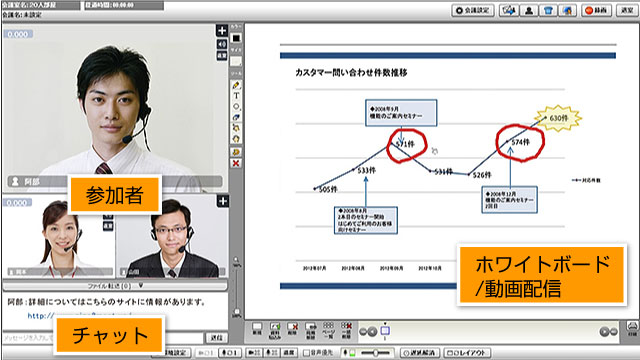Expand the ファイル転送 (0) panel
Viewport: 640px width, 360px height.
[x=115, y=286]
